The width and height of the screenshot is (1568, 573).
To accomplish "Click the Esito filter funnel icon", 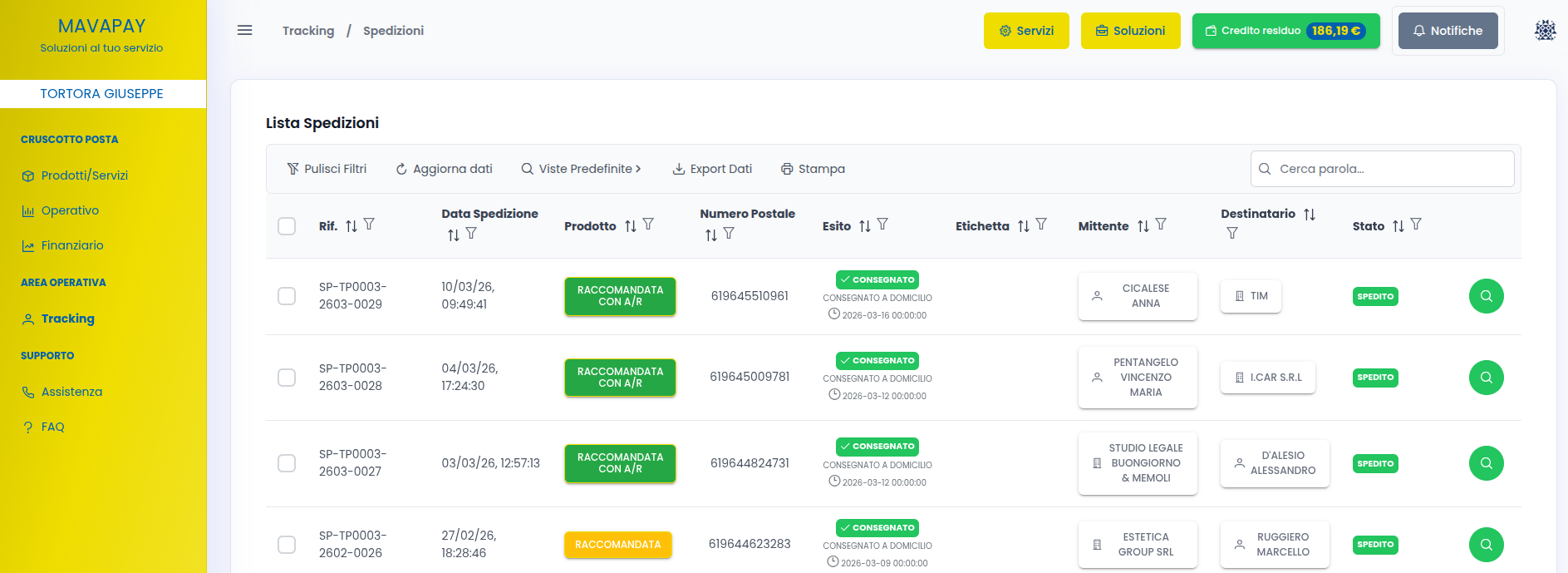I will click(882, 225).
